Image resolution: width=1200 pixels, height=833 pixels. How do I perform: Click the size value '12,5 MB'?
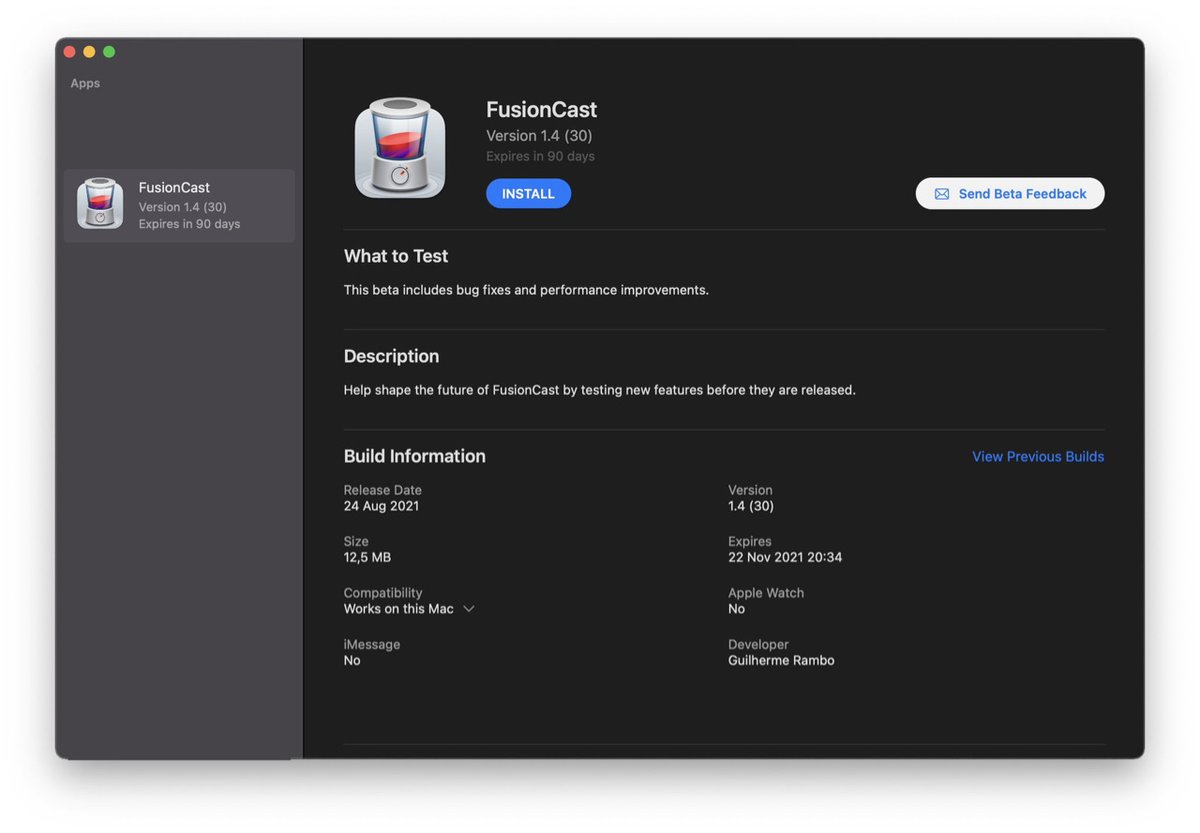(367, 557)
